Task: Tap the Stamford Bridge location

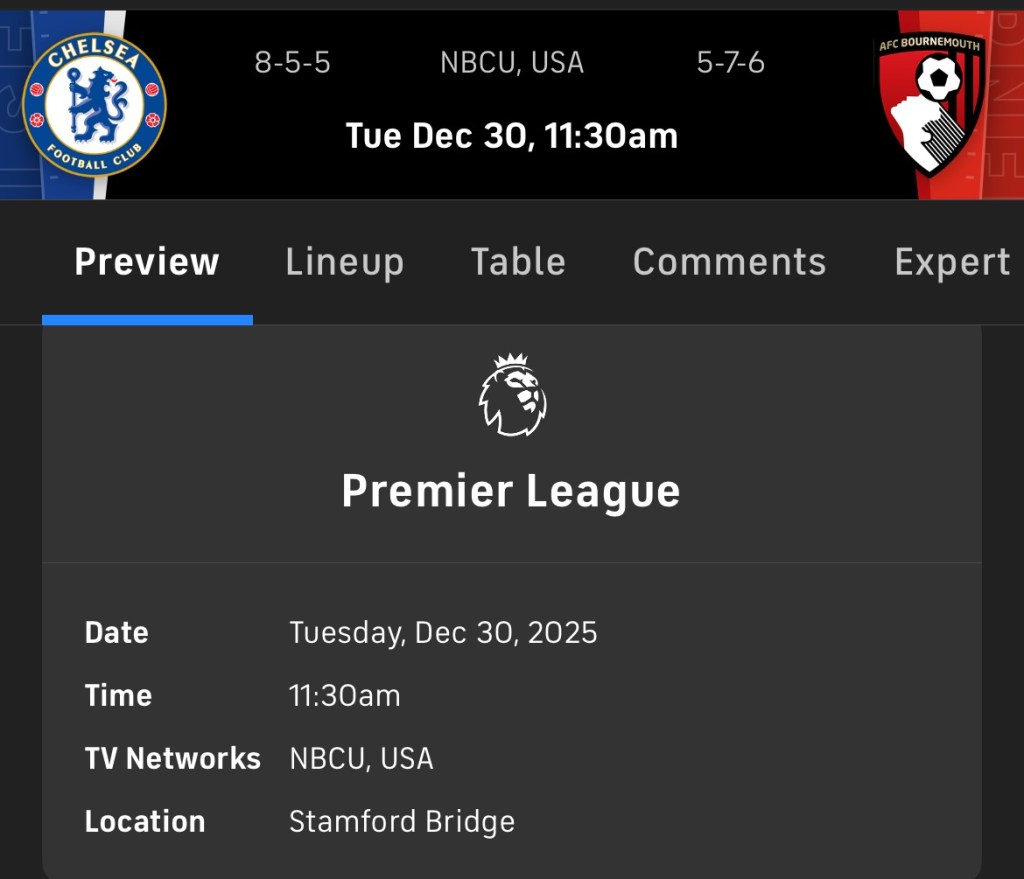Action: click(x=402, y=822)
